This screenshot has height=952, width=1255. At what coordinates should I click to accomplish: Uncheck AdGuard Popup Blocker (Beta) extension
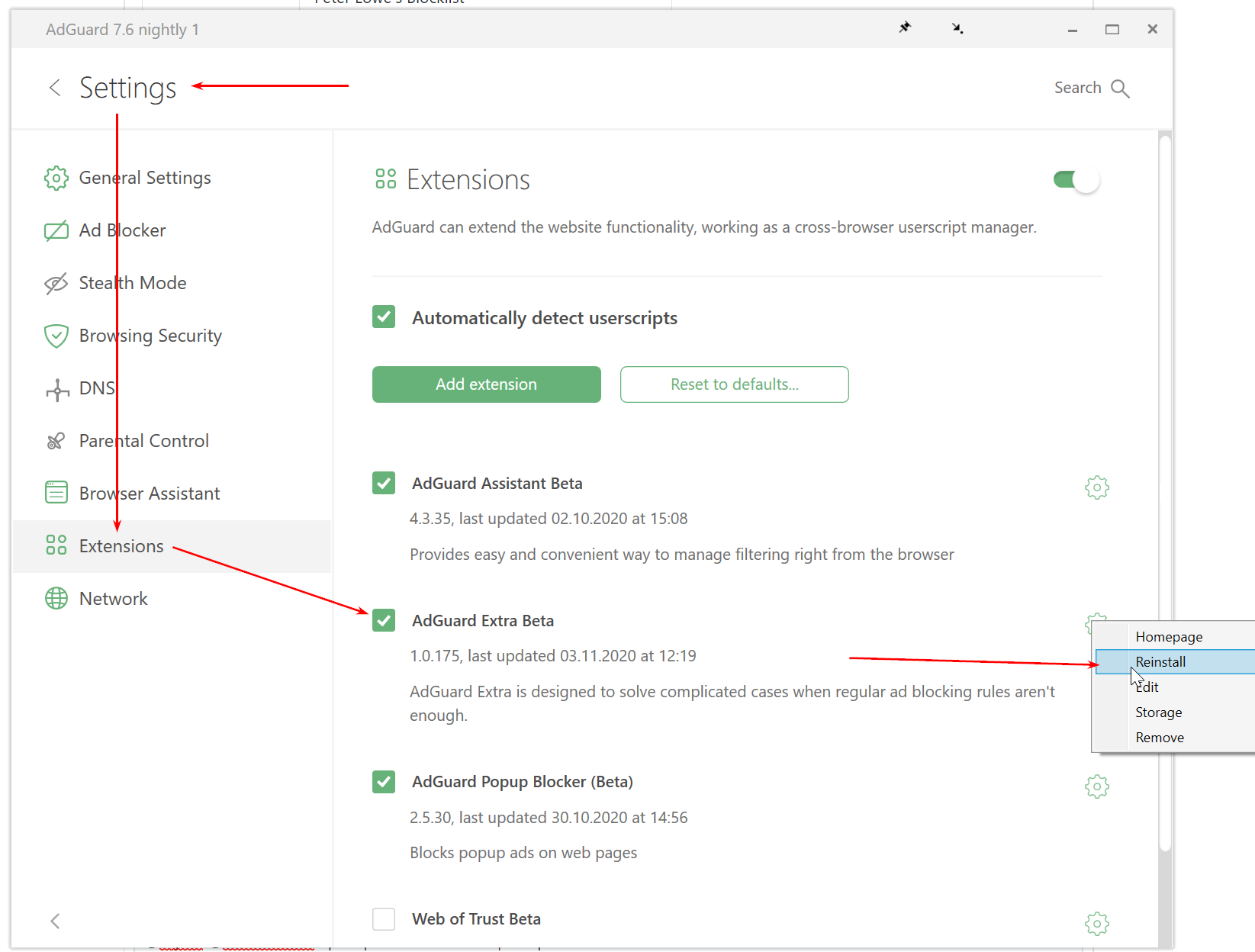(x=384, y=782)
